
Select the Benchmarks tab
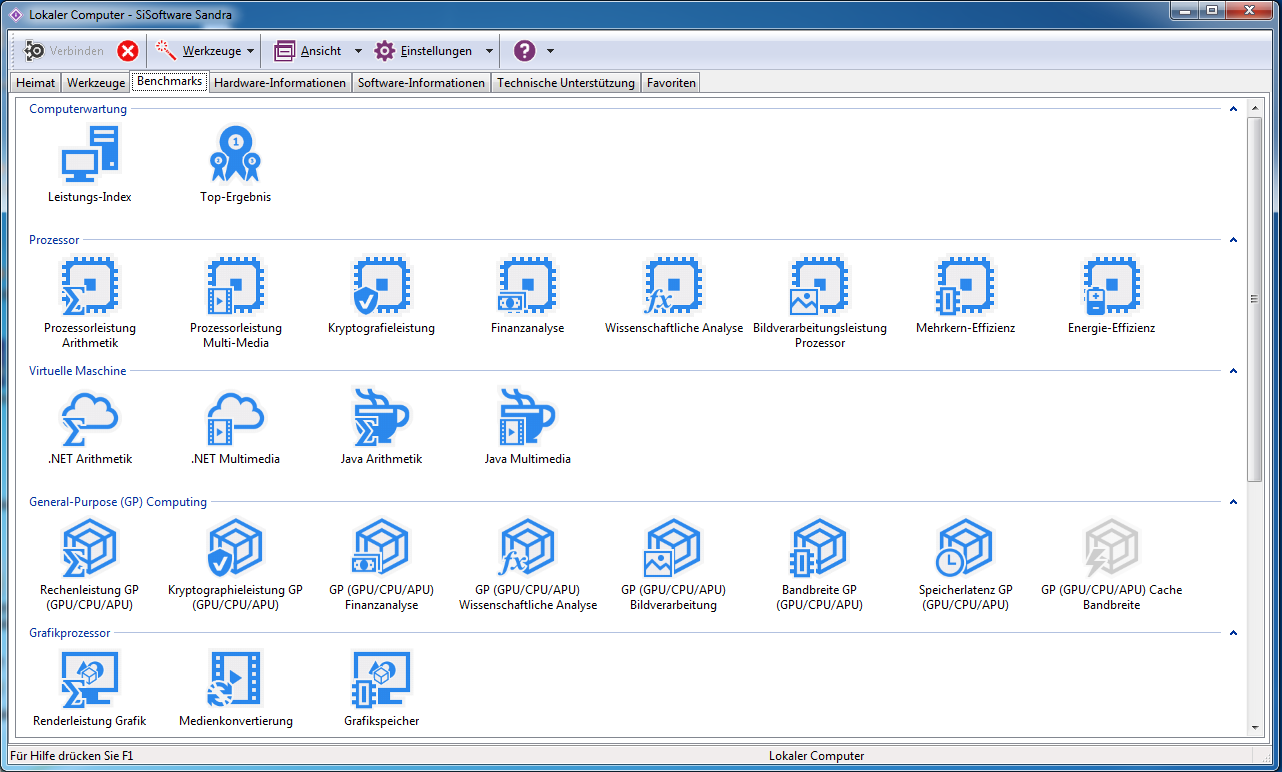(169, 81)
